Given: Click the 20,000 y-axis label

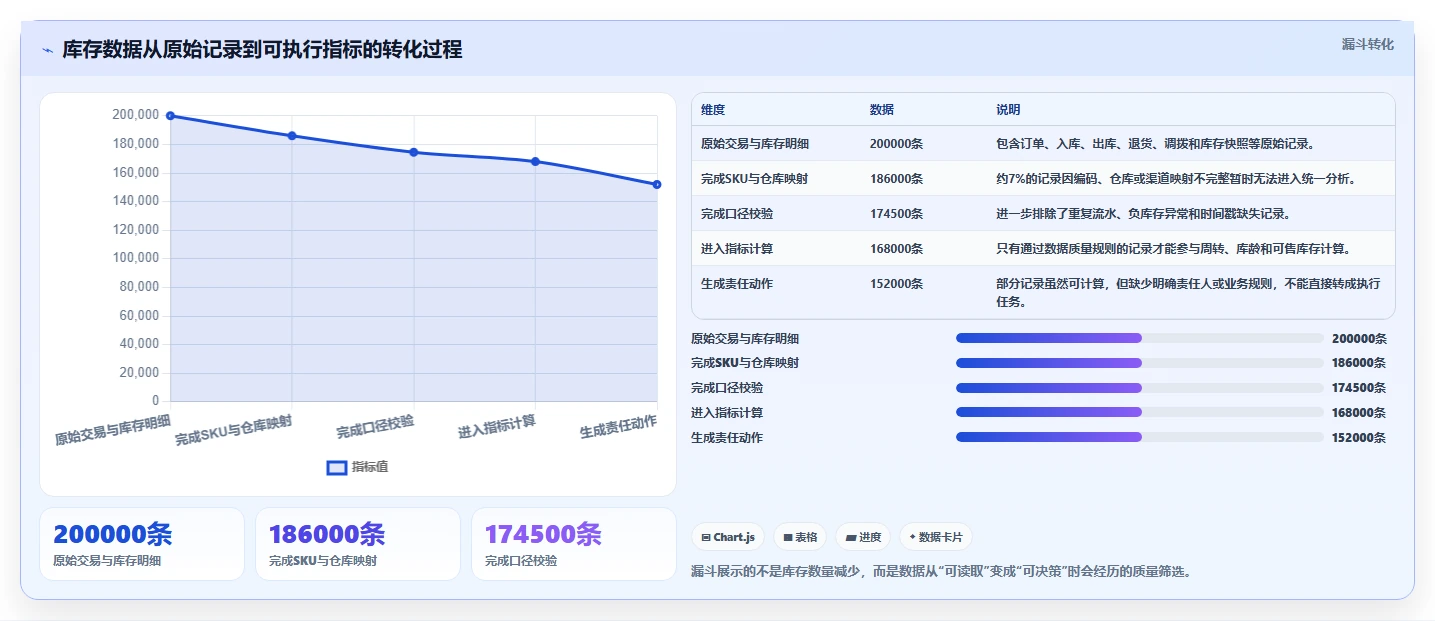Looking at the screenshot, I should coord(139,373).
